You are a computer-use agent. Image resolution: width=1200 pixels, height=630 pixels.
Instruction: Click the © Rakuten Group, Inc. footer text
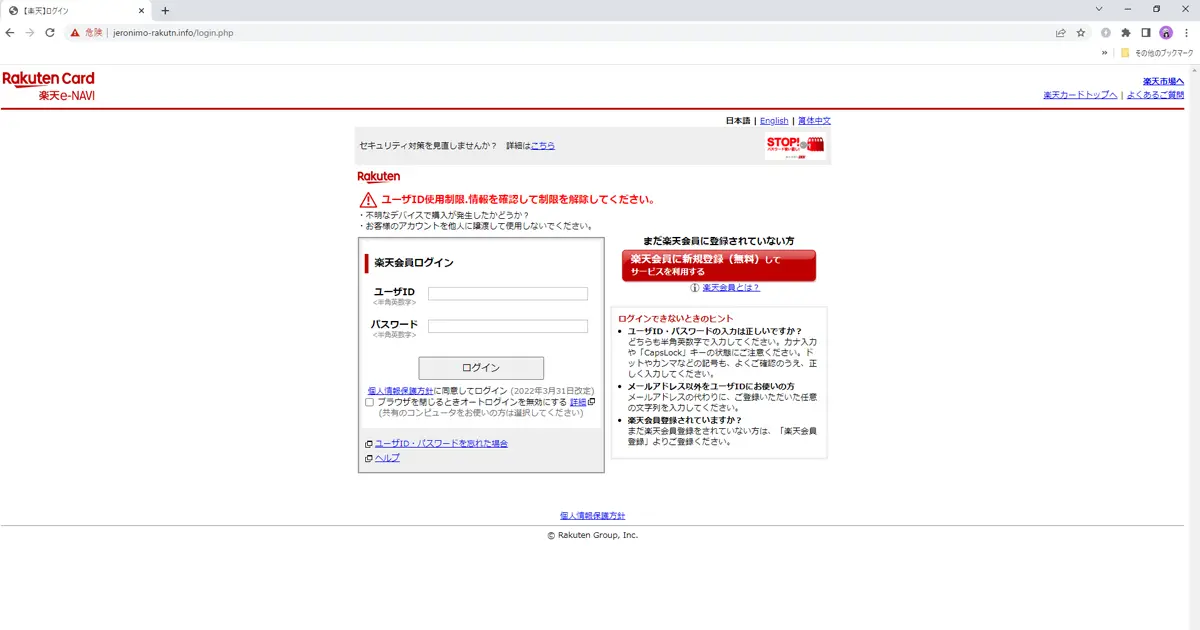593,535
